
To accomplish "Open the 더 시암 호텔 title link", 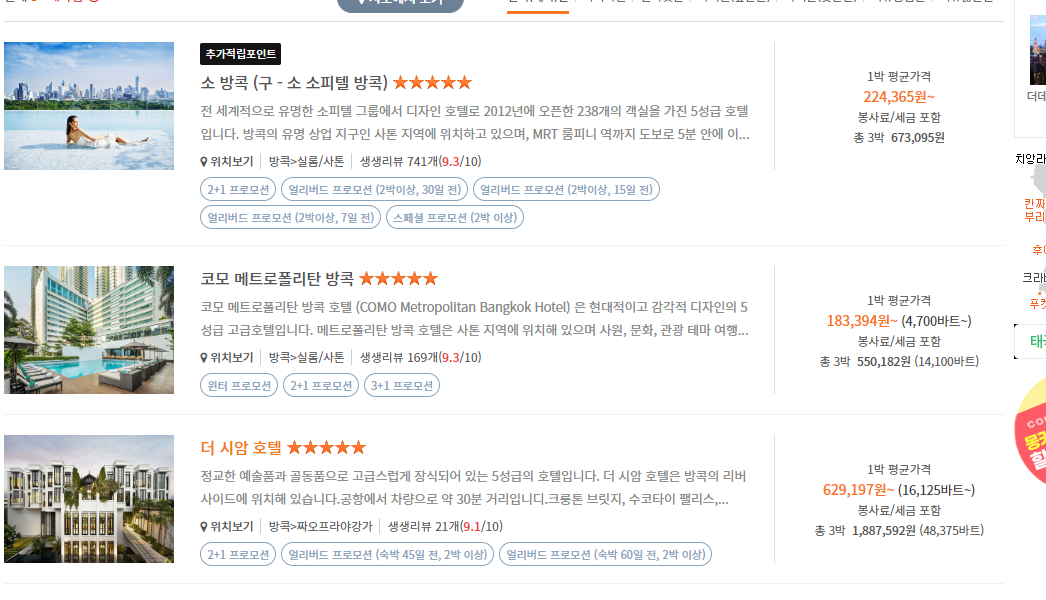I will coord(241,448).
